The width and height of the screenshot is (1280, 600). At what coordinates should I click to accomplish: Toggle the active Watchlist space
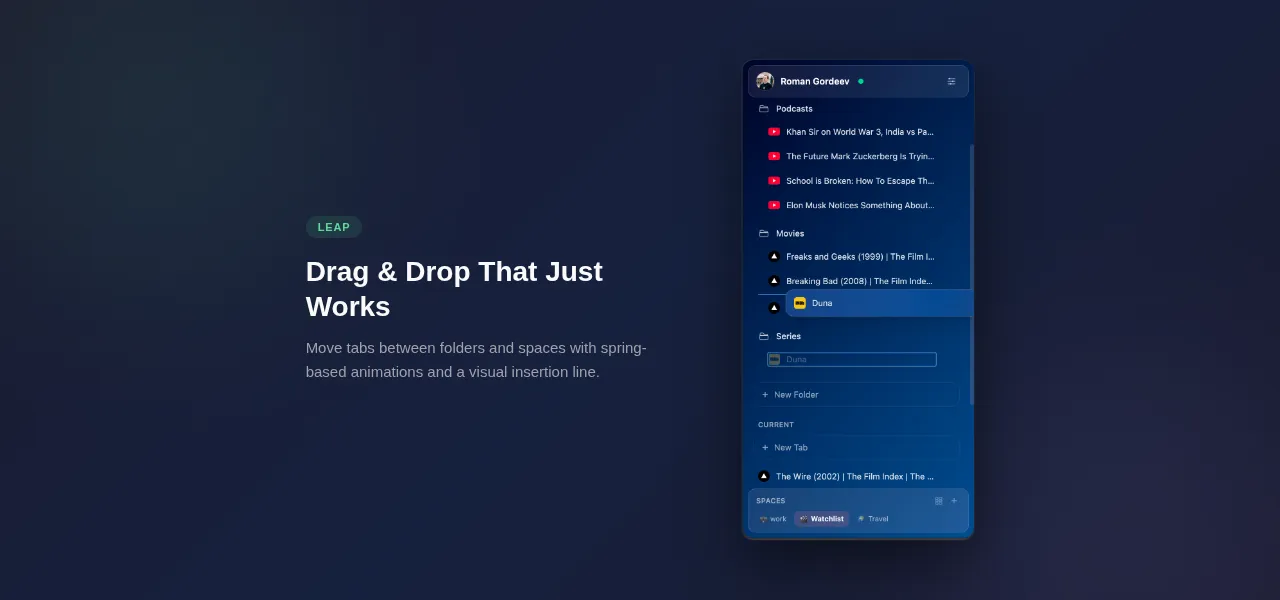820,518
